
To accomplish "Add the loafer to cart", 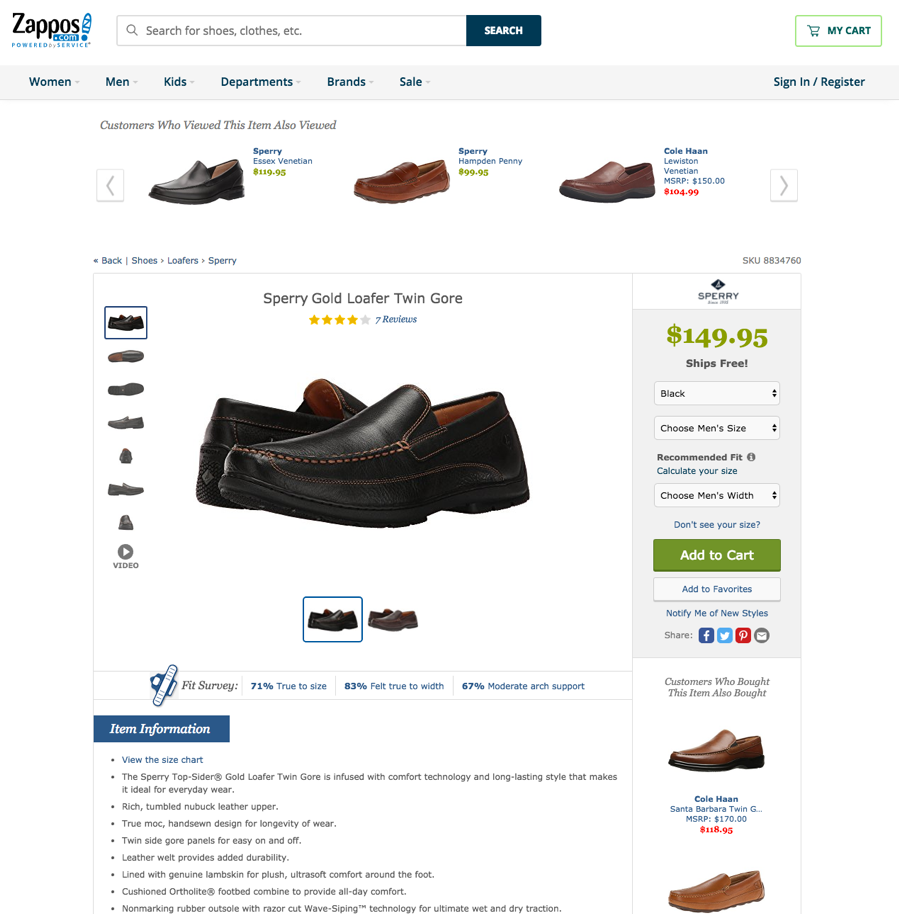I will [717, 555].
